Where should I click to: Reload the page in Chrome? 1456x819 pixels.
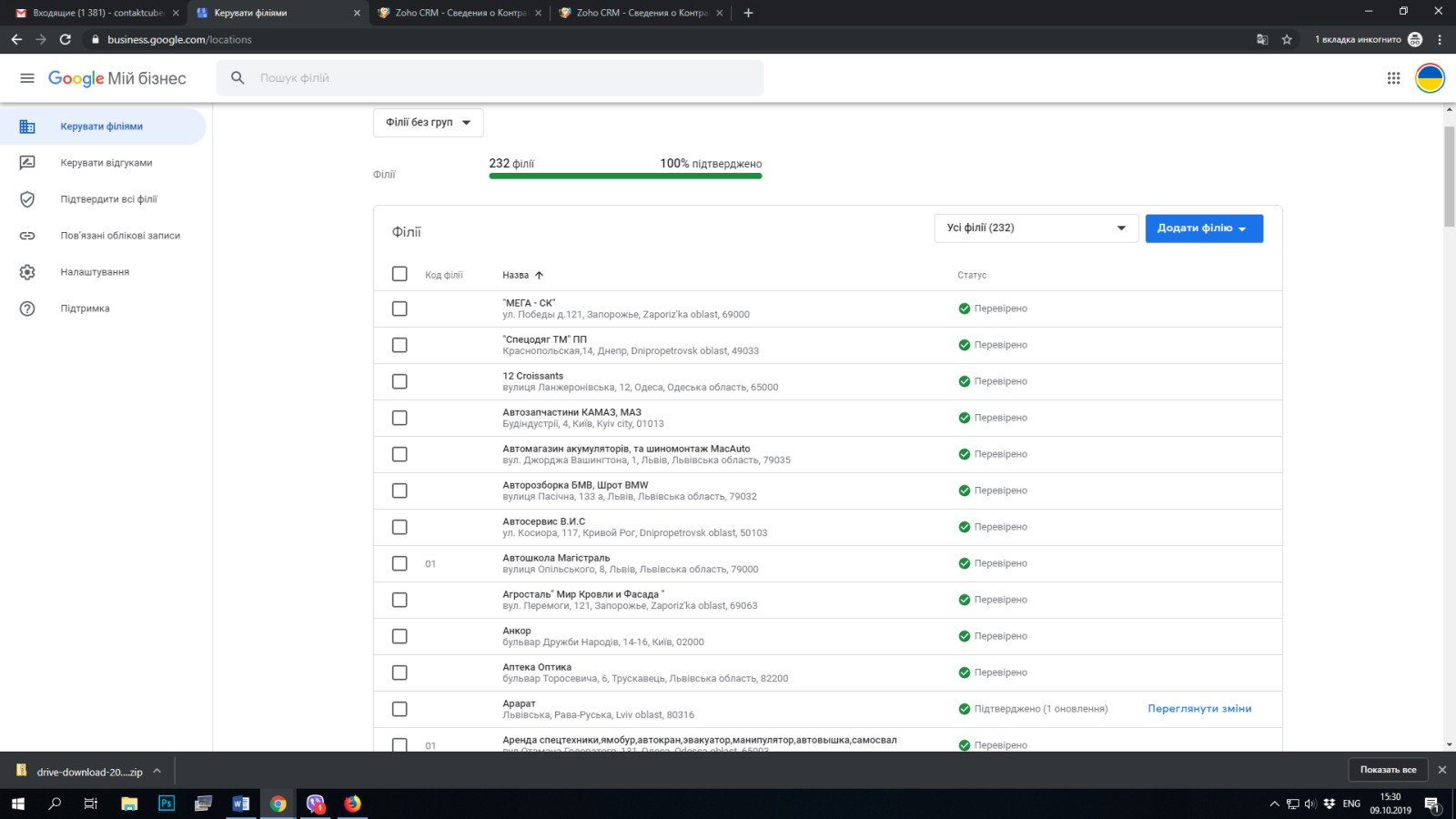(66, 39)
